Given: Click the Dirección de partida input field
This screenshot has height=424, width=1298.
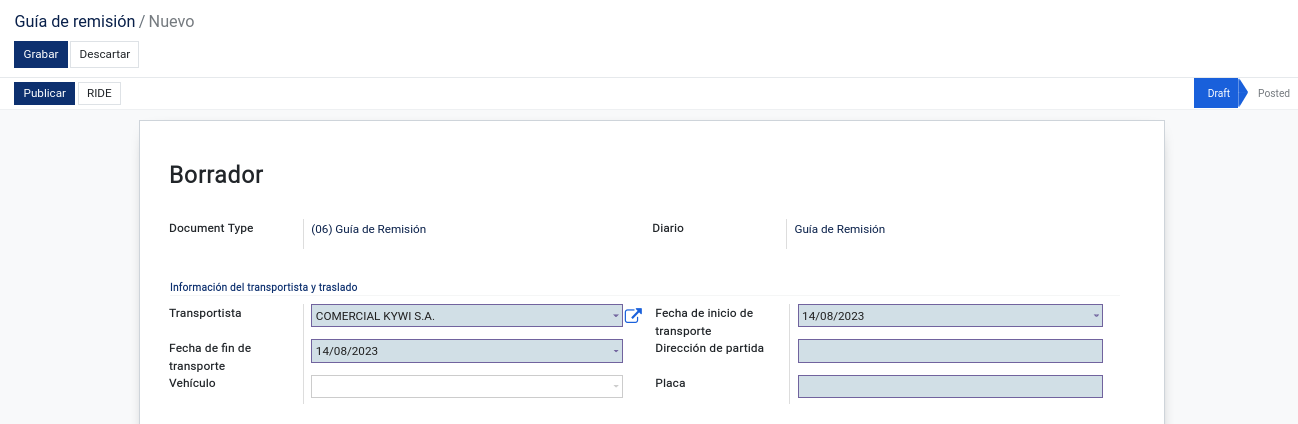Looking at the screenshot, I should pos(950,351).
